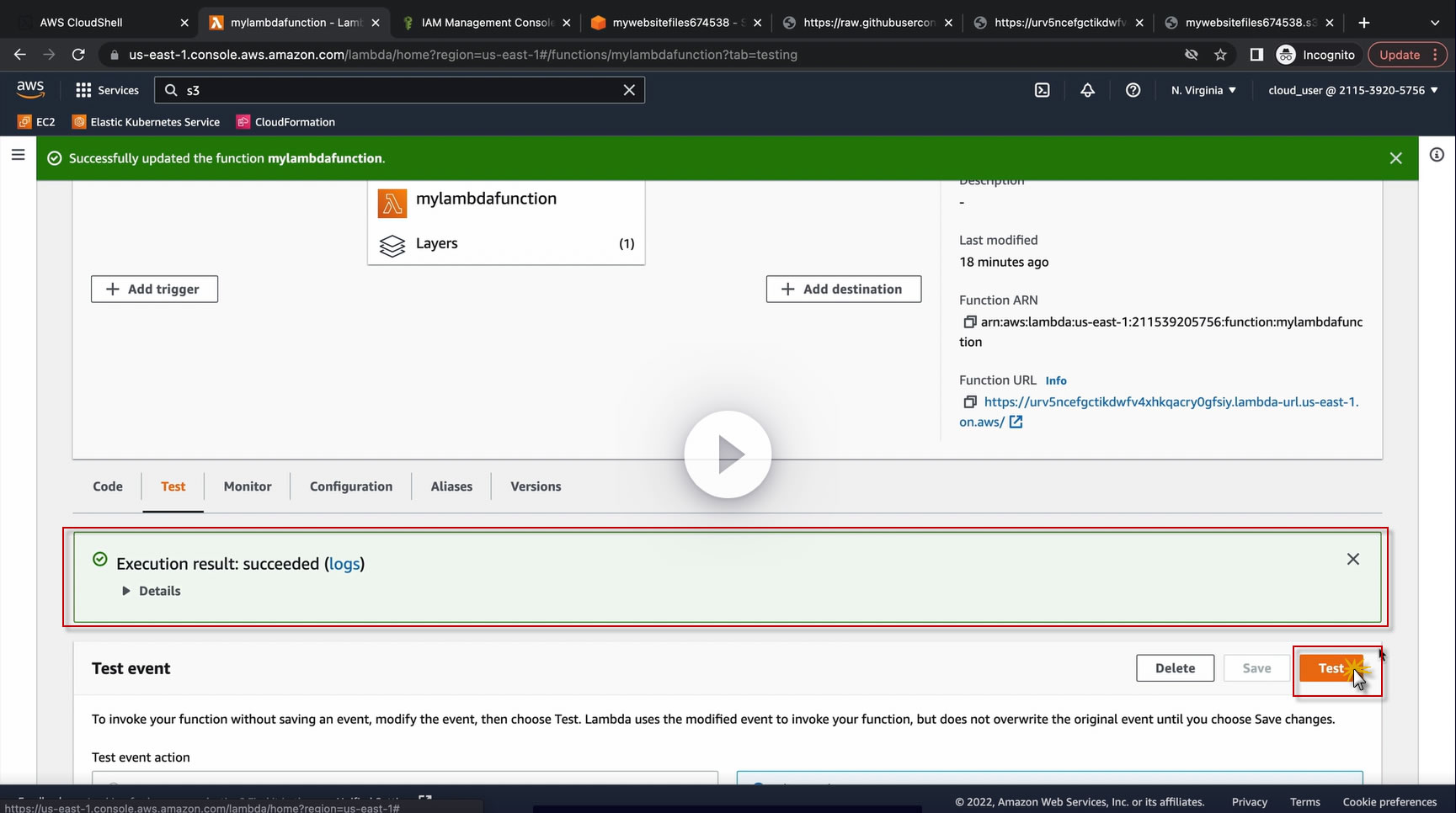Open Cookie preferences in the footer

[1389, 802]
